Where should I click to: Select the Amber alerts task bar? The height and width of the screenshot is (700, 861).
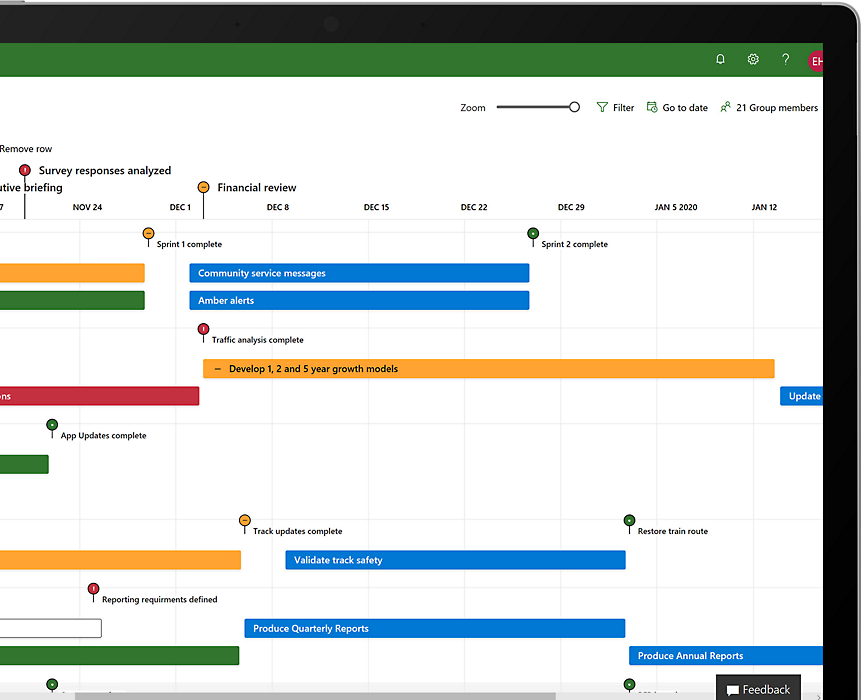(358, 300)
